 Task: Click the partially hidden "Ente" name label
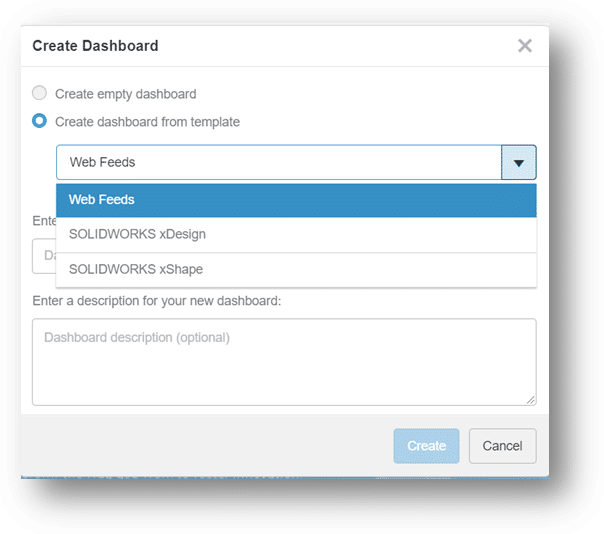pos(43,219)
